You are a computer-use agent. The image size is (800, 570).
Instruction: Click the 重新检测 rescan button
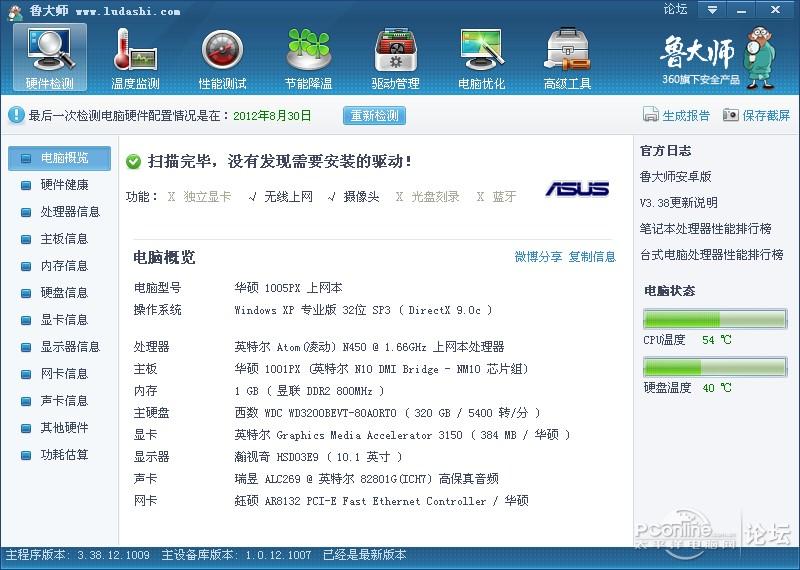(x=374, y=115)
